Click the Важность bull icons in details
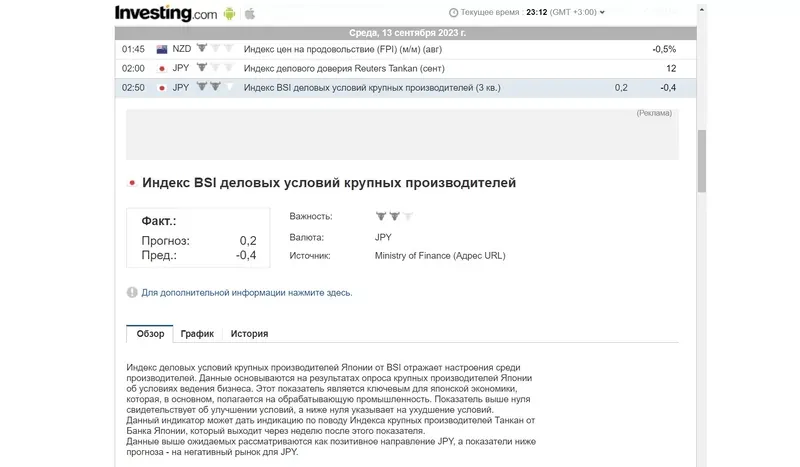 pos(394,216)
